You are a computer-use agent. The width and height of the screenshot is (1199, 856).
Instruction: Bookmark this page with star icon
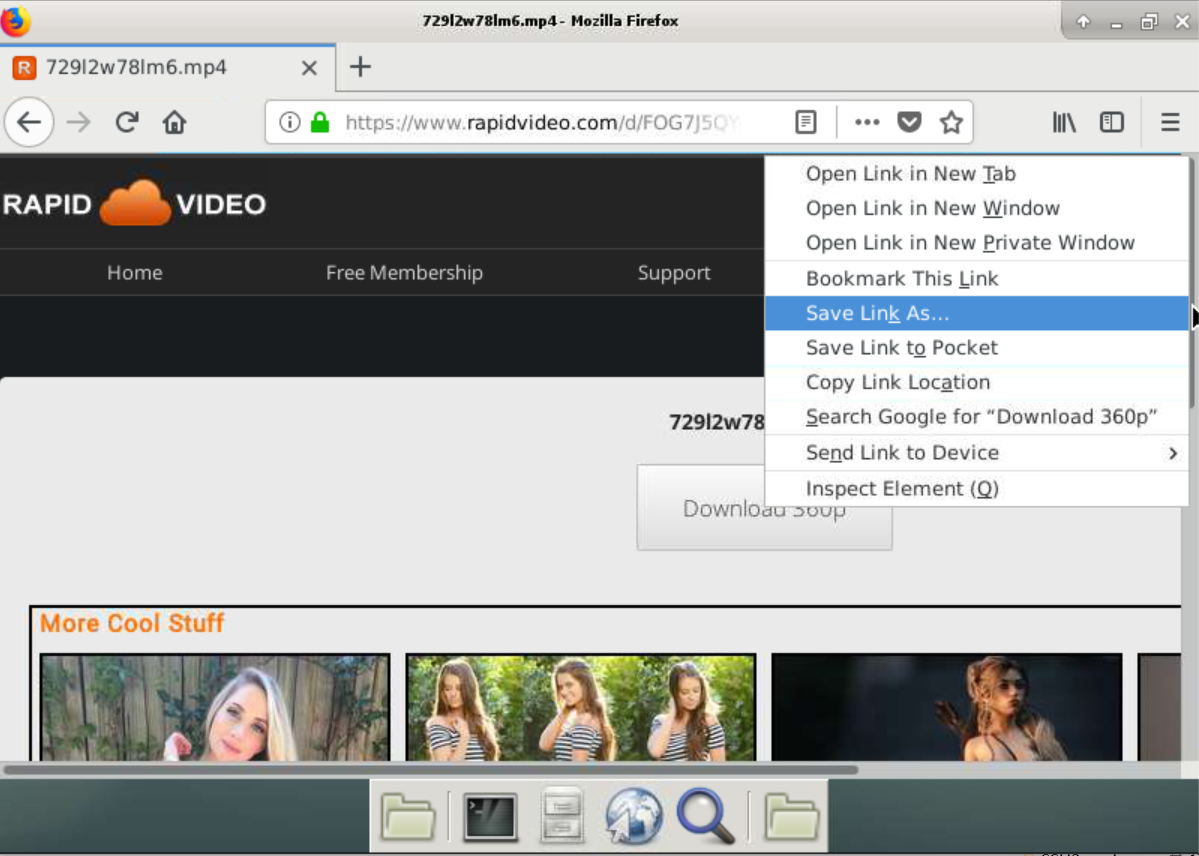pyautogui.click(x=951, y=122)
